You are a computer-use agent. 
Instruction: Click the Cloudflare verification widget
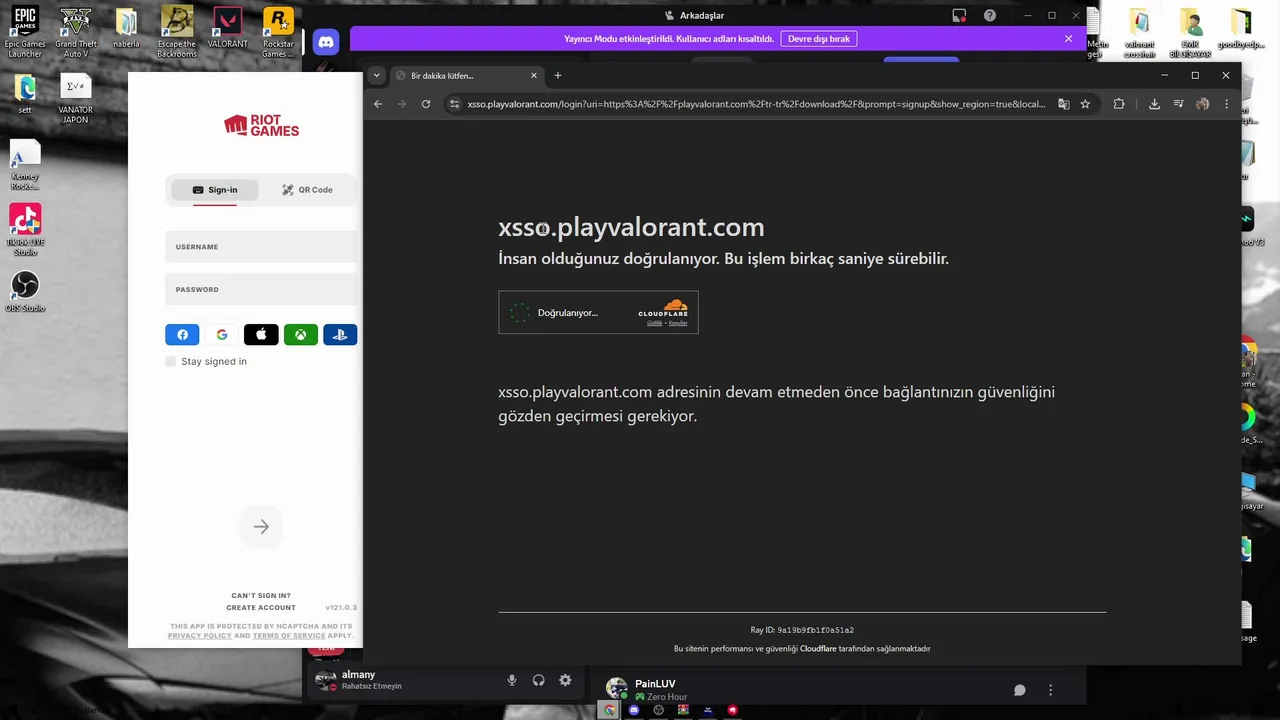pyautogui.click(x=598, y=313)
